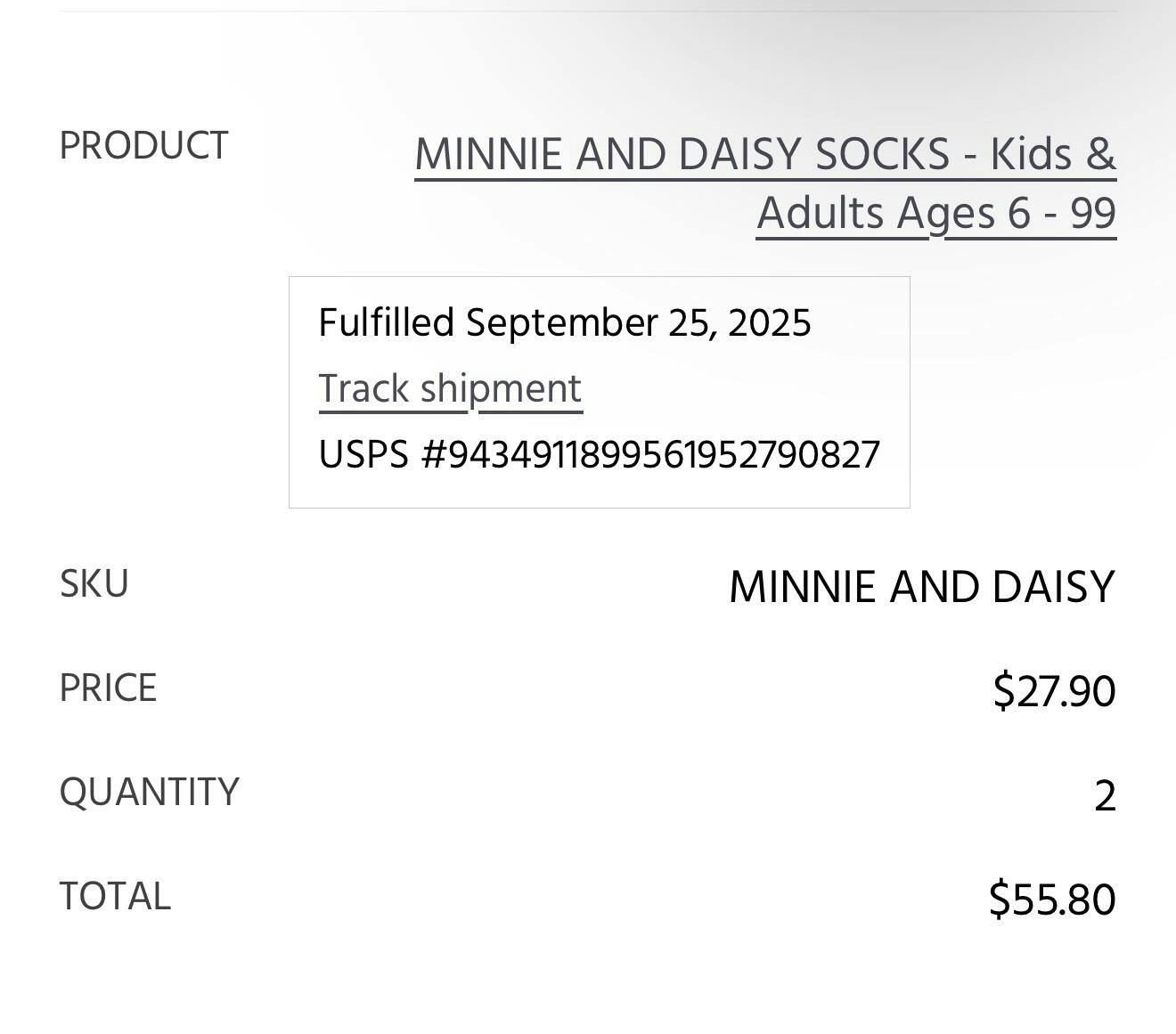Click the word 'Fulfilled' in the shipment box
The width and height of the screenshot is (1176, 1034).
(386, 322)
